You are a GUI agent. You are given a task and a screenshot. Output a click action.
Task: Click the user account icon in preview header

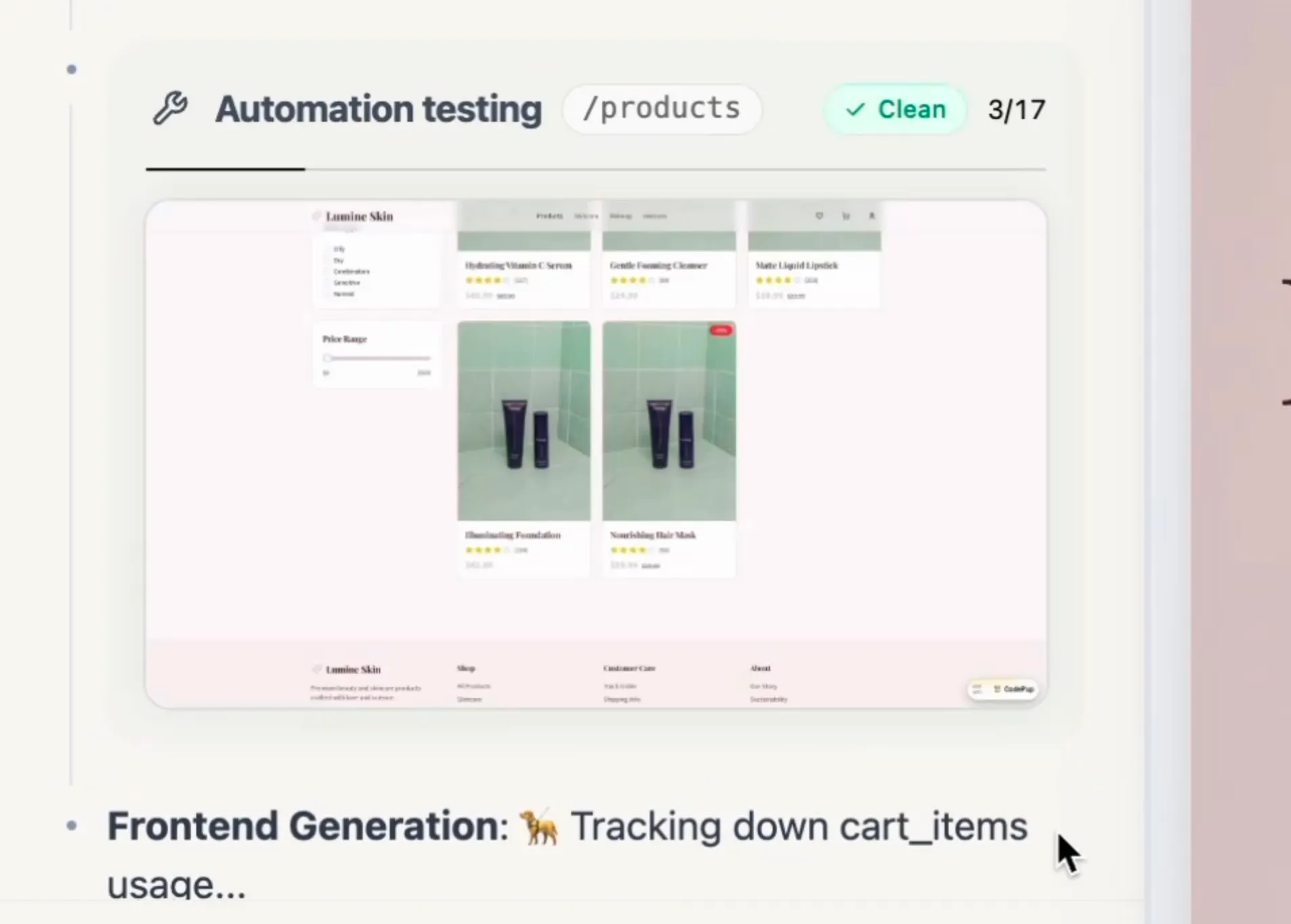(871, 216)
